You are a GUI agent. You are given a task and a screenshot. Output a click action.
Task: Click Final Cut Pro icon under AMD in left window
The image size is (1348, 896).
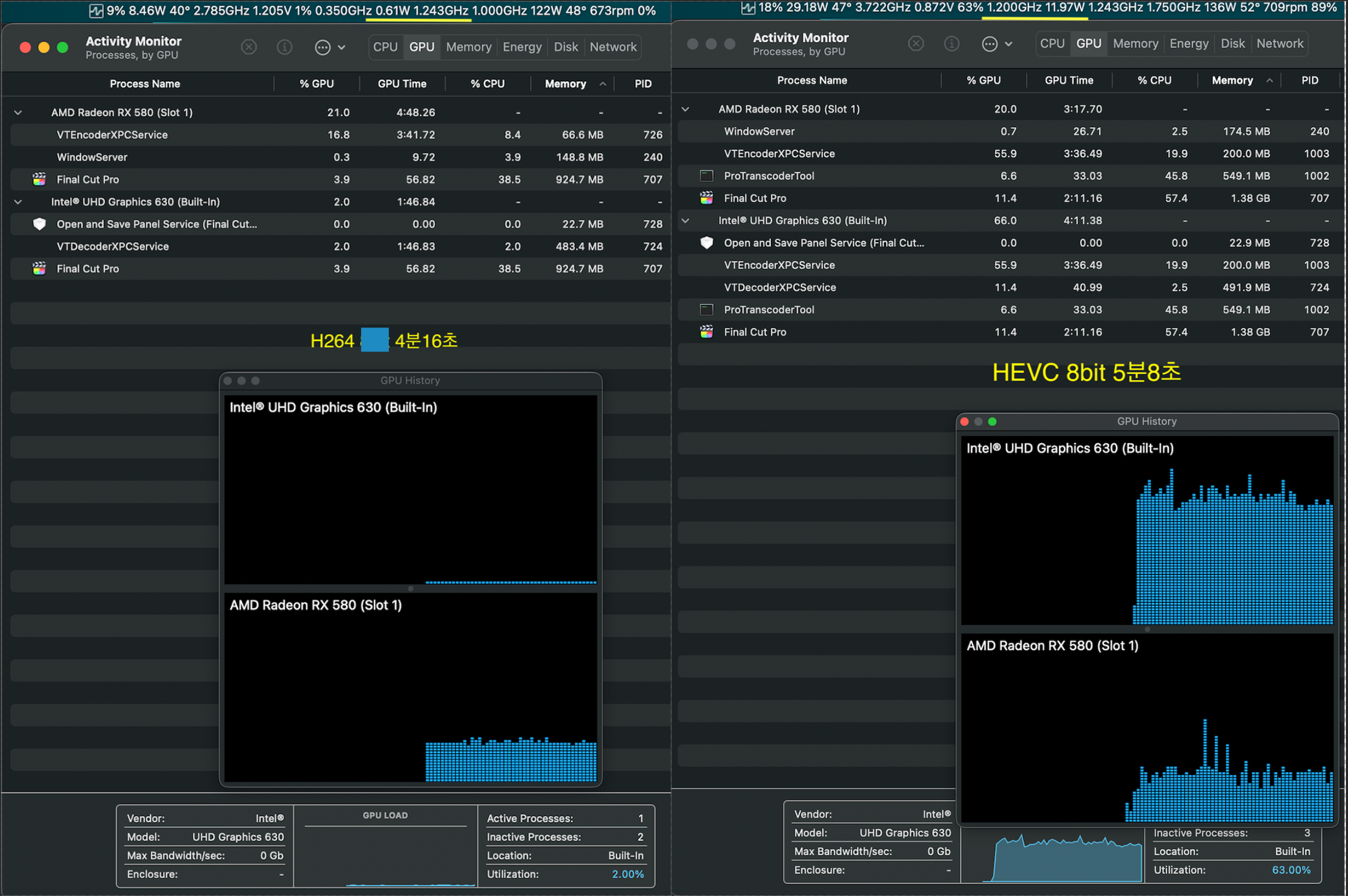(x=39, y=179)
